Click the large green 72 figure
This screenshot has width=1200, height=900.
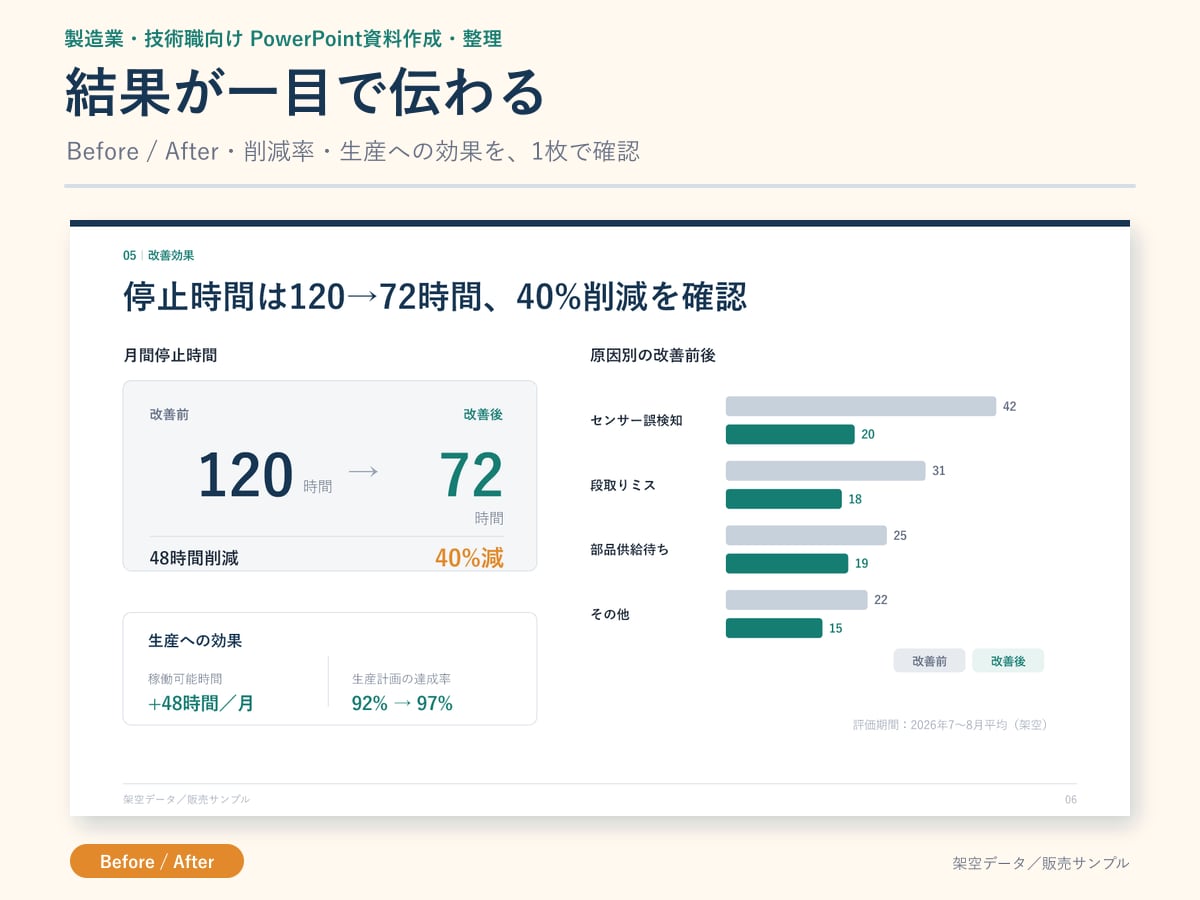coord(471,475)
